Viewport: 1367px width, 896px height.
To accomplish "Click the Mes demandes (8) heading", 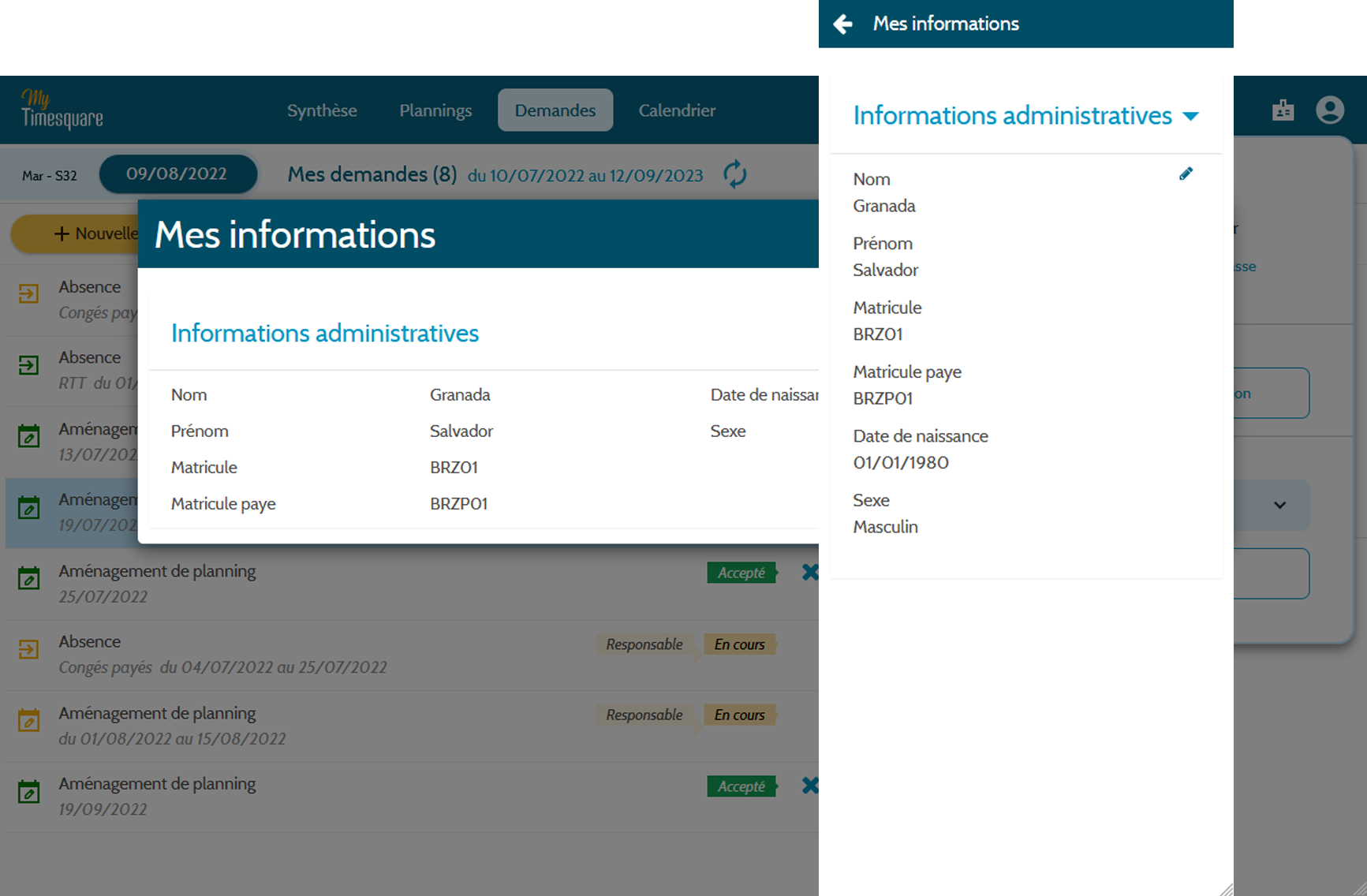I will point(372,174).
